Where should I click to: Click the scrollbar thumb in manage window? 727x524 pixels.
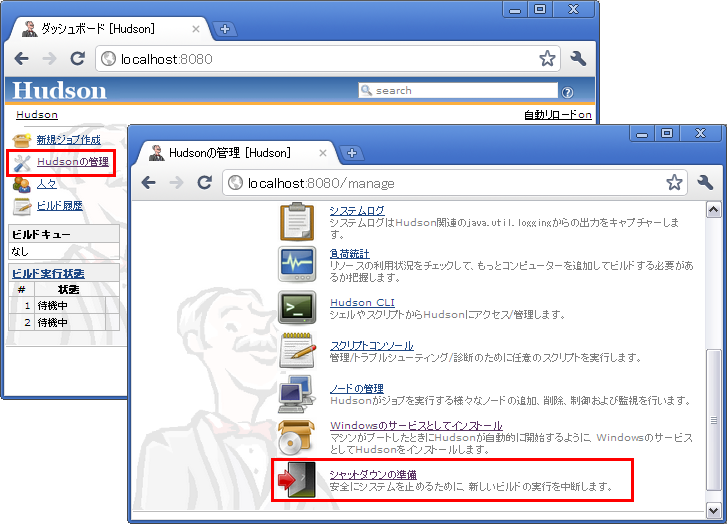[x=713, y=420]
